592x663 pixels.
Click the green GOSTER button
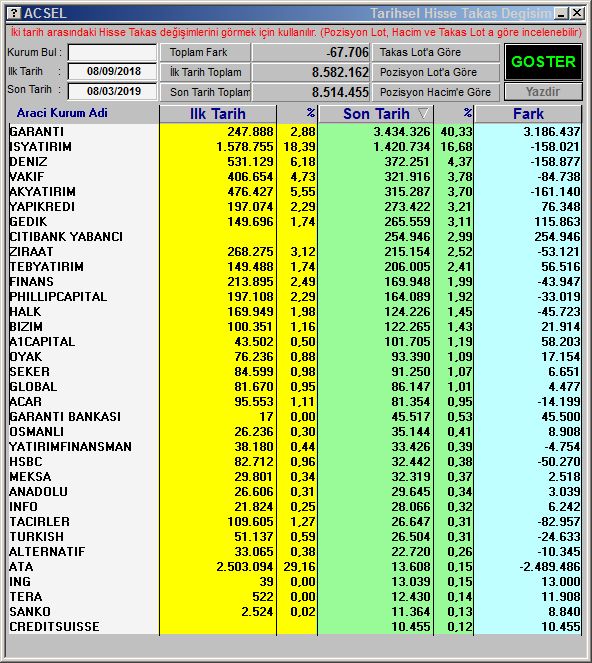543,62
